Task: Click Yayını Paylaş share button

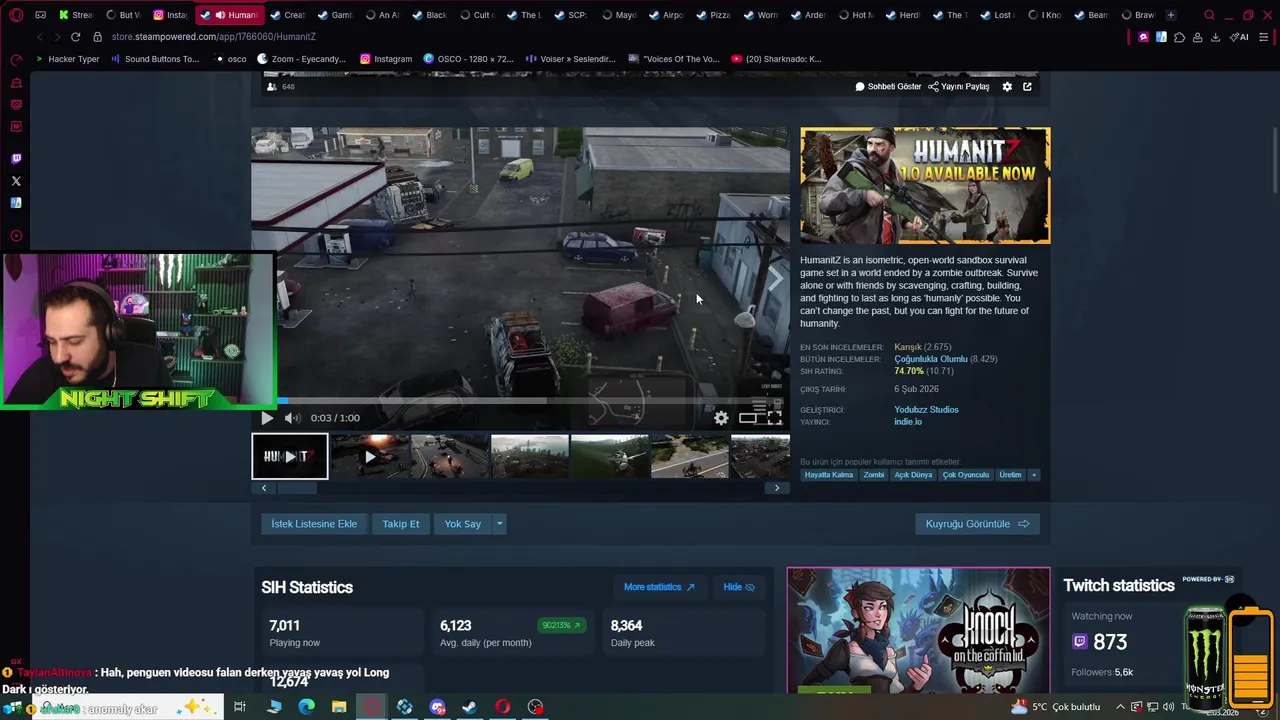Action: (x=959, y=87)
